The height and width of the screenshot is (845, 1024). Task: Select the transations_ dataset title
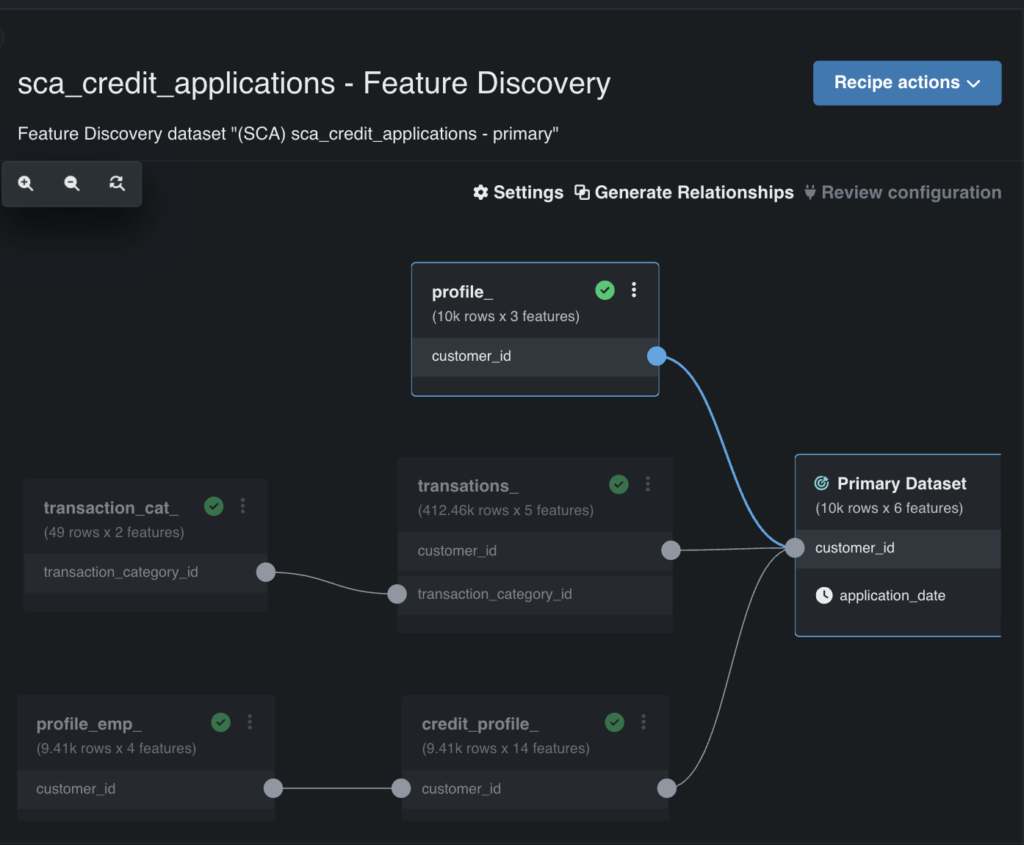(x=468, y=486)
